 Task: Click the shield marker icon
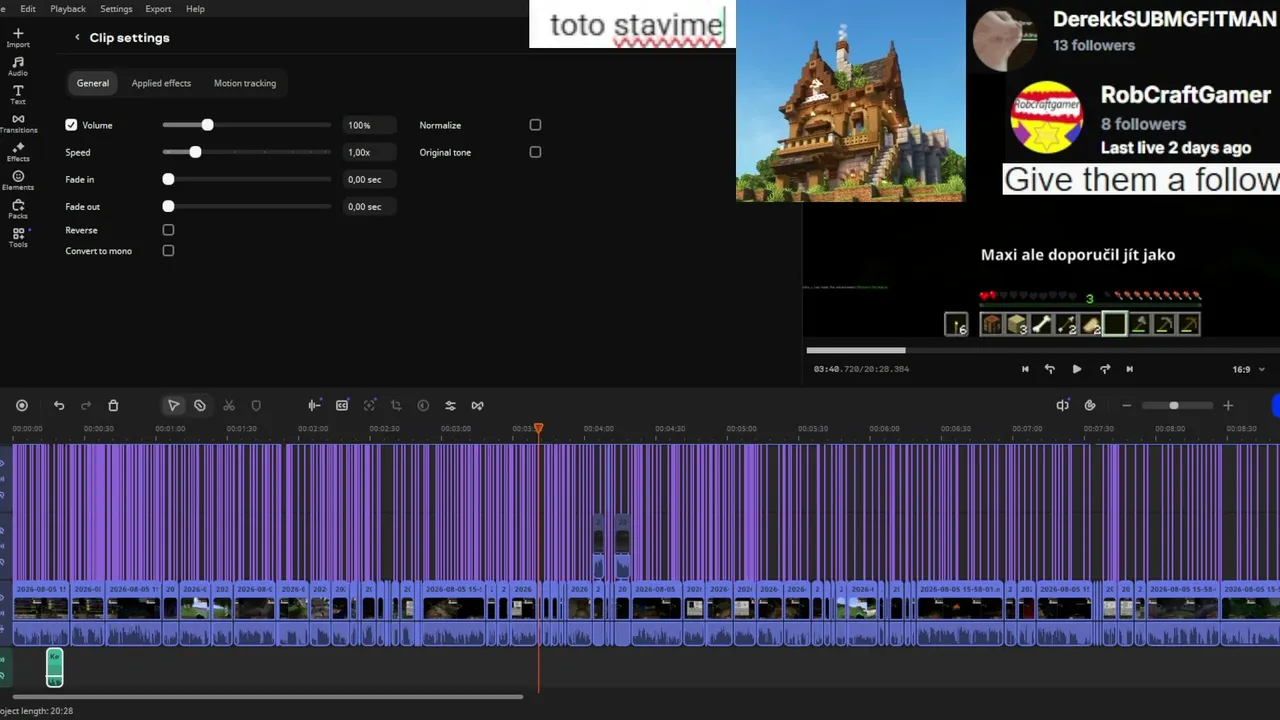pos(256,405)
